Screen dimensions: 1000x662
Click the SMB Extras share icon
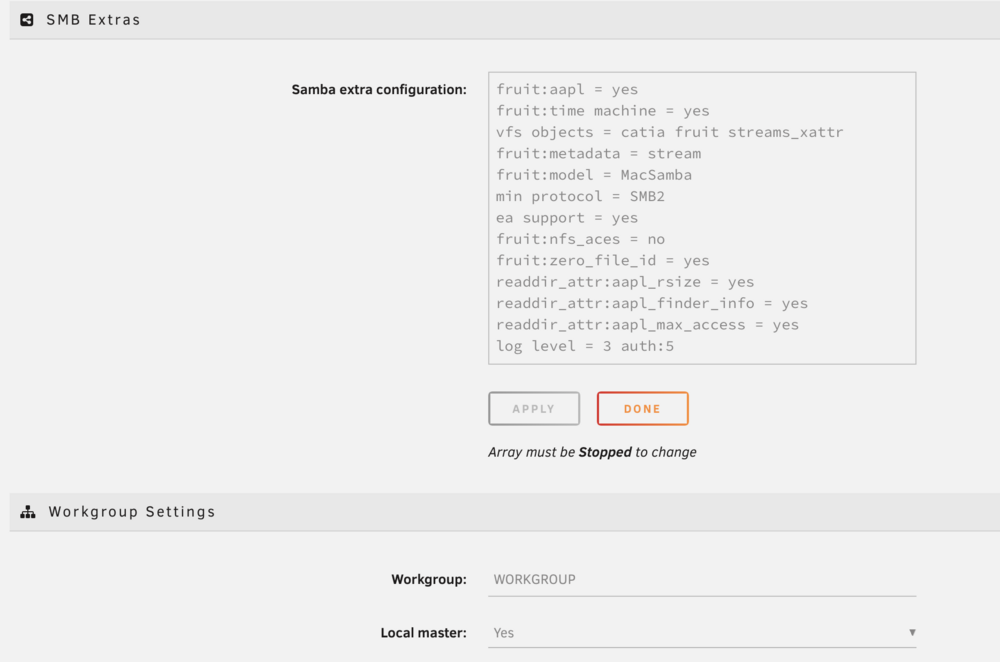tap(27, 20)
